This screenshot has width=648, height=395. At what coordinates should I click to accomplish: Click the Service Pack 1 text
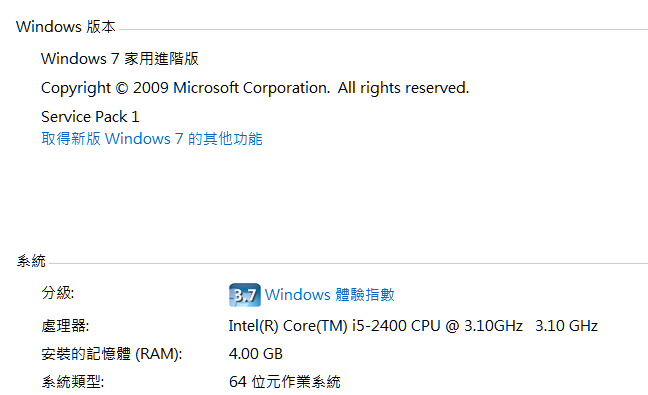click(x=90, y=117)
